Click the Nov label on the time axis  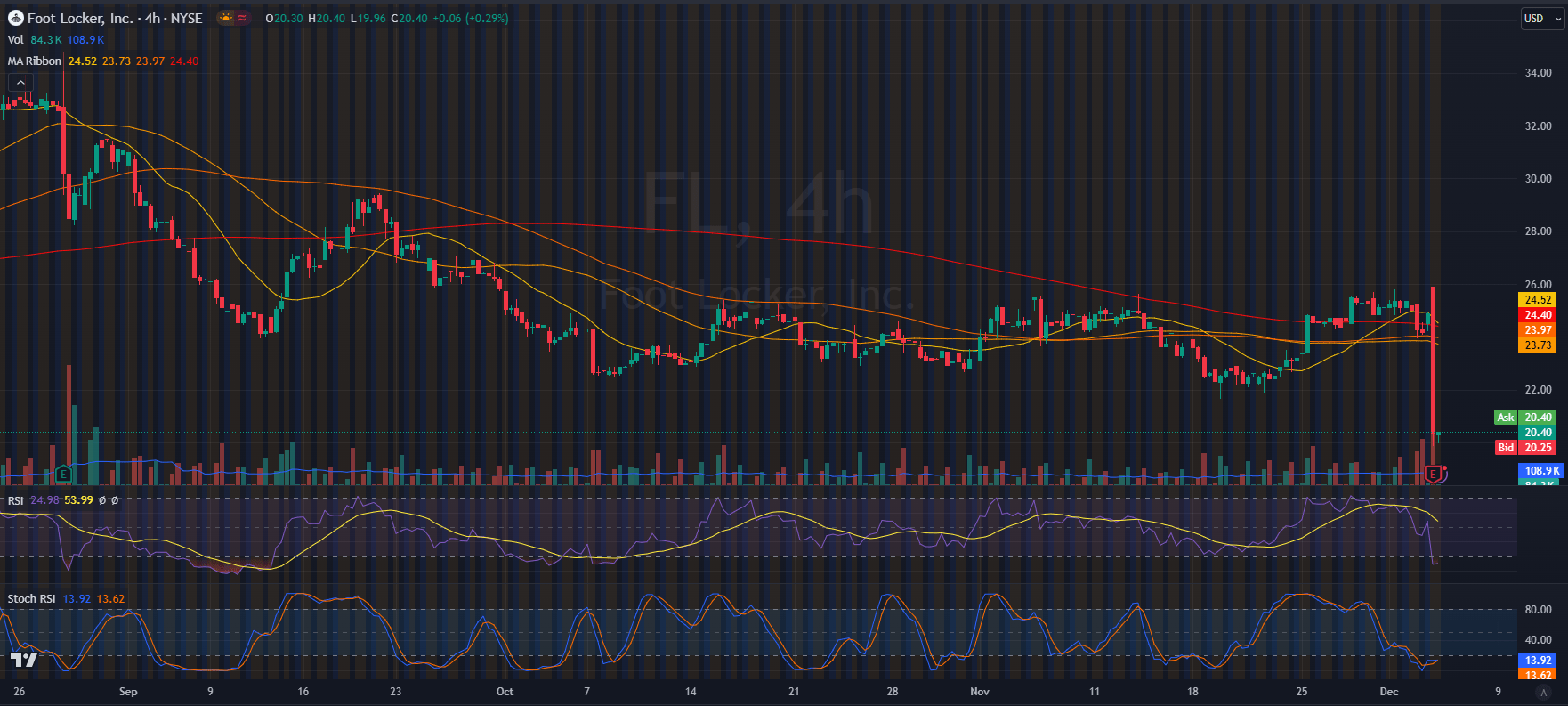[x=980, y=692]
